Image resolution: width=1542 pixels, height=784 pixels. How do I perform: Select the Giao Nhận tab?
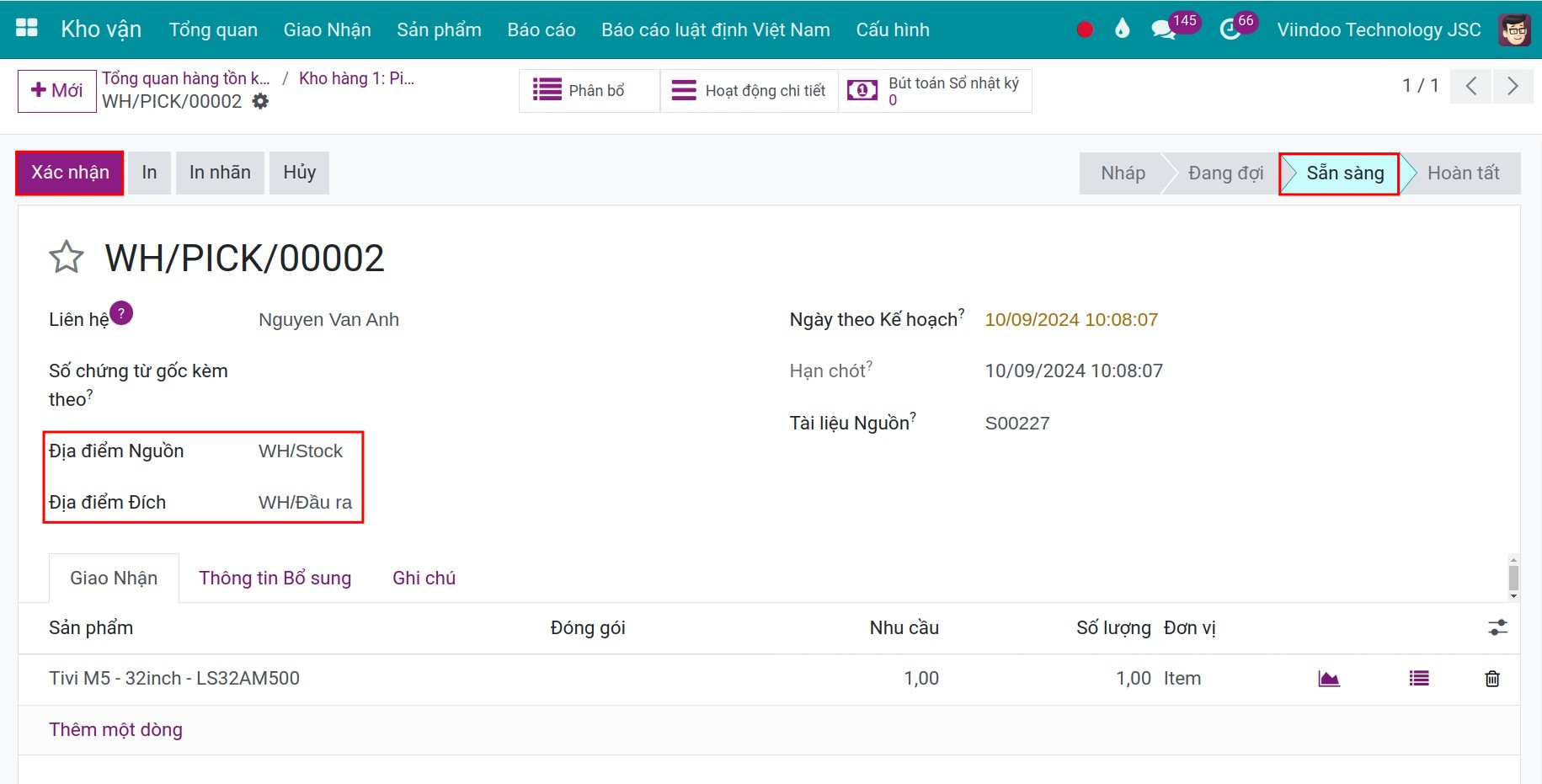click(x=114, y=578)
